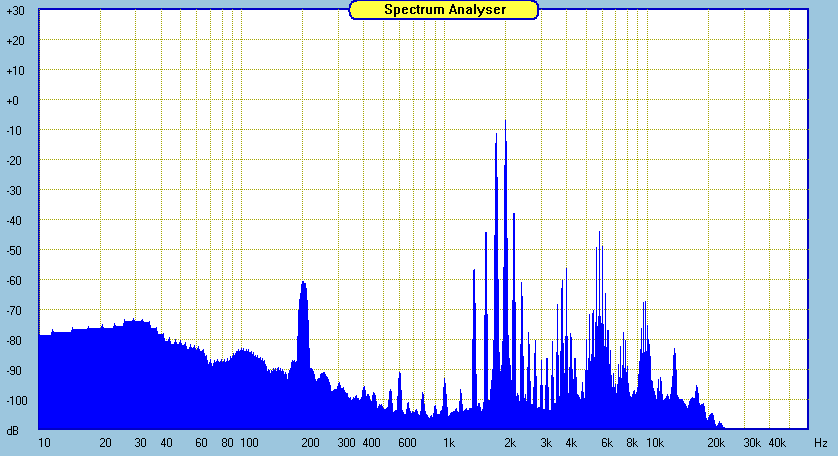This screenshot has height=456, width=838.
Task: Select the 10 frequency axis label
Action: point(44,443)
